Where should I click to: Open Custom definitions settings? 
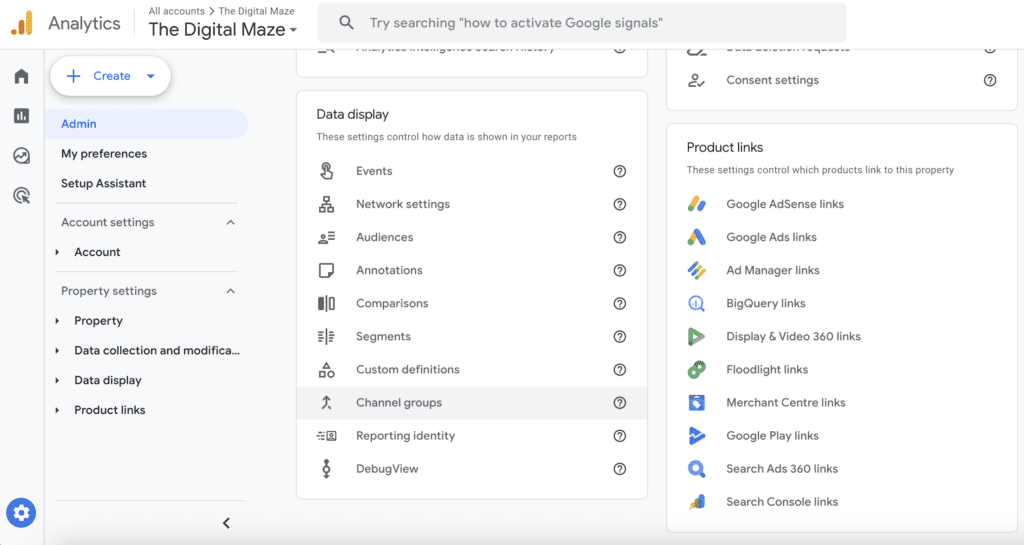408,370
